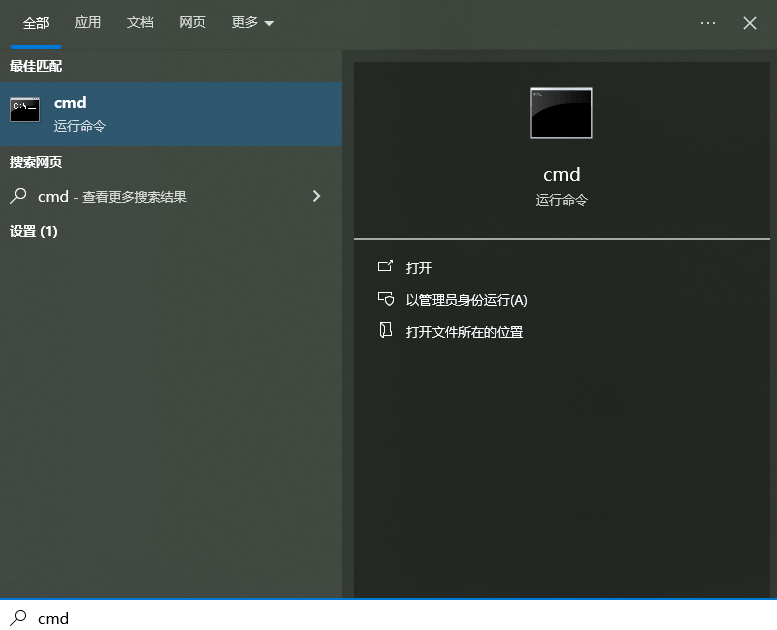Switch to the 全部 tab

pyautogui.click(x=36, y=23)
